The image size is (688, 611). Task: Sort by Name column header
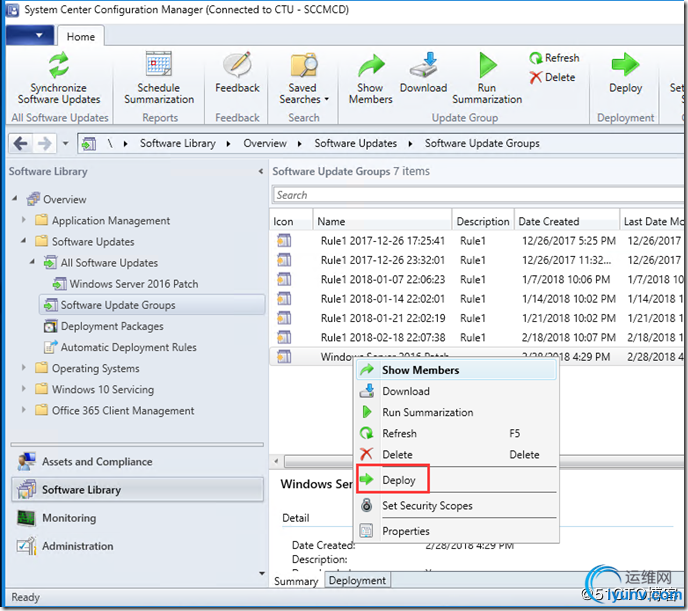click(382, 222)
